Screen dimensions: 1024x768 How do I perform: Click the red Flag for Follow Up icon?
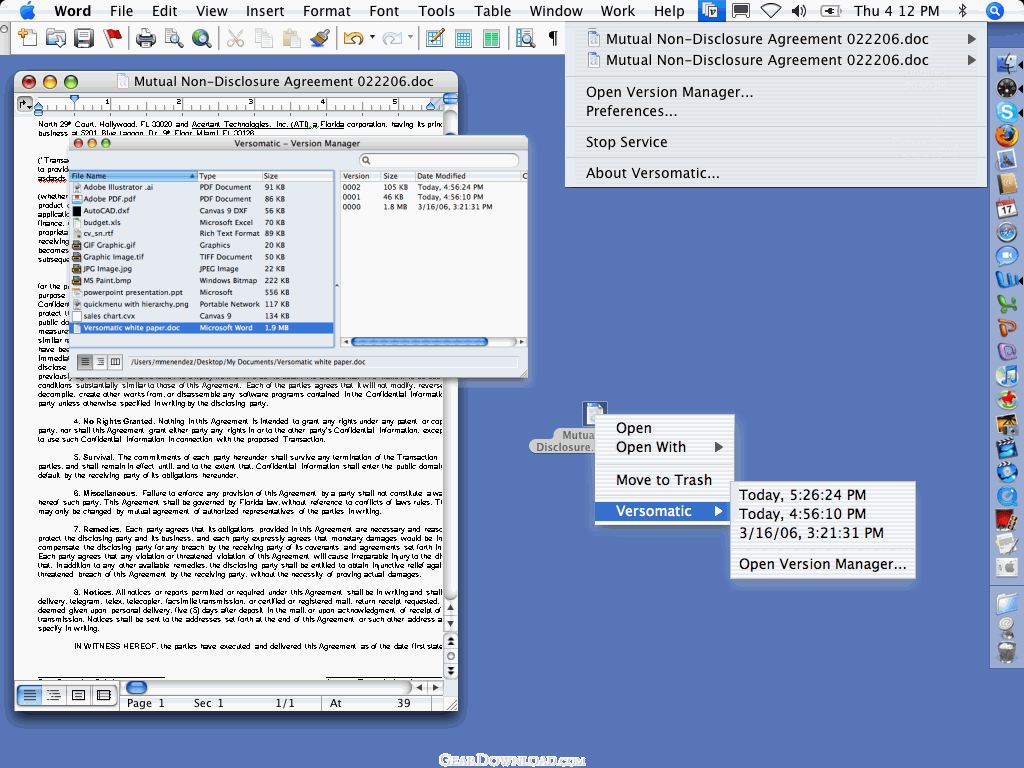(x=112, y=39)
